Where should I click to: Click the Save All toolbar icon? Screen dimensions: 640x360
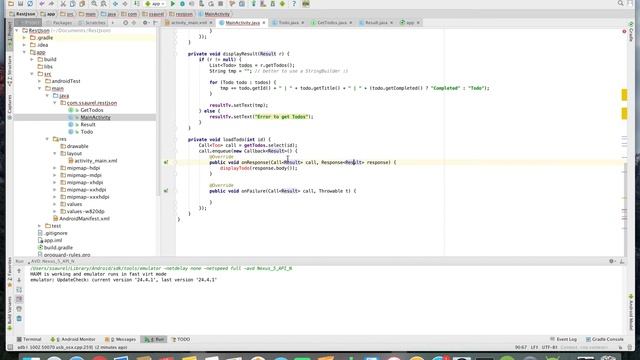click(20, 4)
